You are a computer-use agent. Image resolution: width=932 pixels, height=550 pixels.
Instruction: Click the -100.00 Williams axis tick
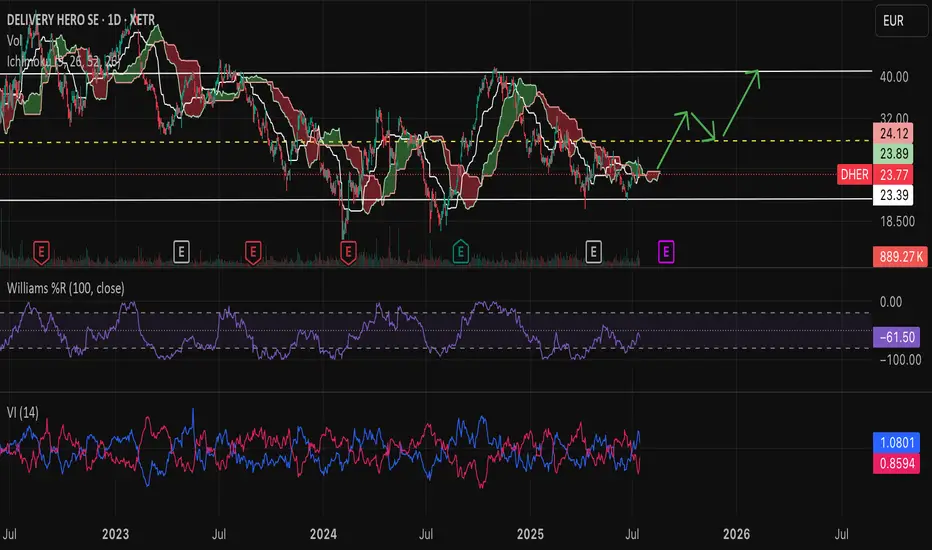tap(900, 359)
